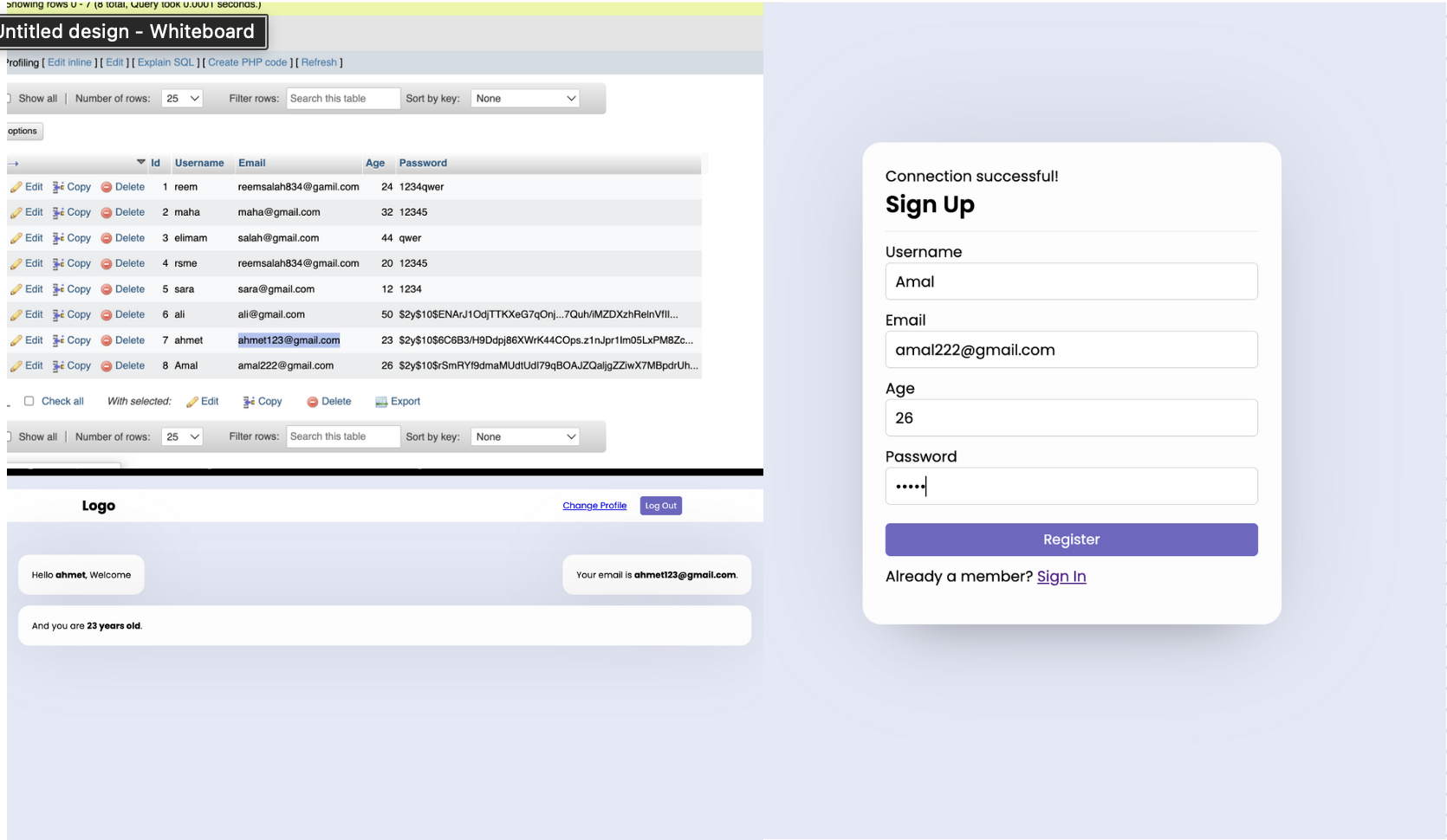Click the Edit pencil icon for Amal row
1447x840 pixels.
point(16,366)
